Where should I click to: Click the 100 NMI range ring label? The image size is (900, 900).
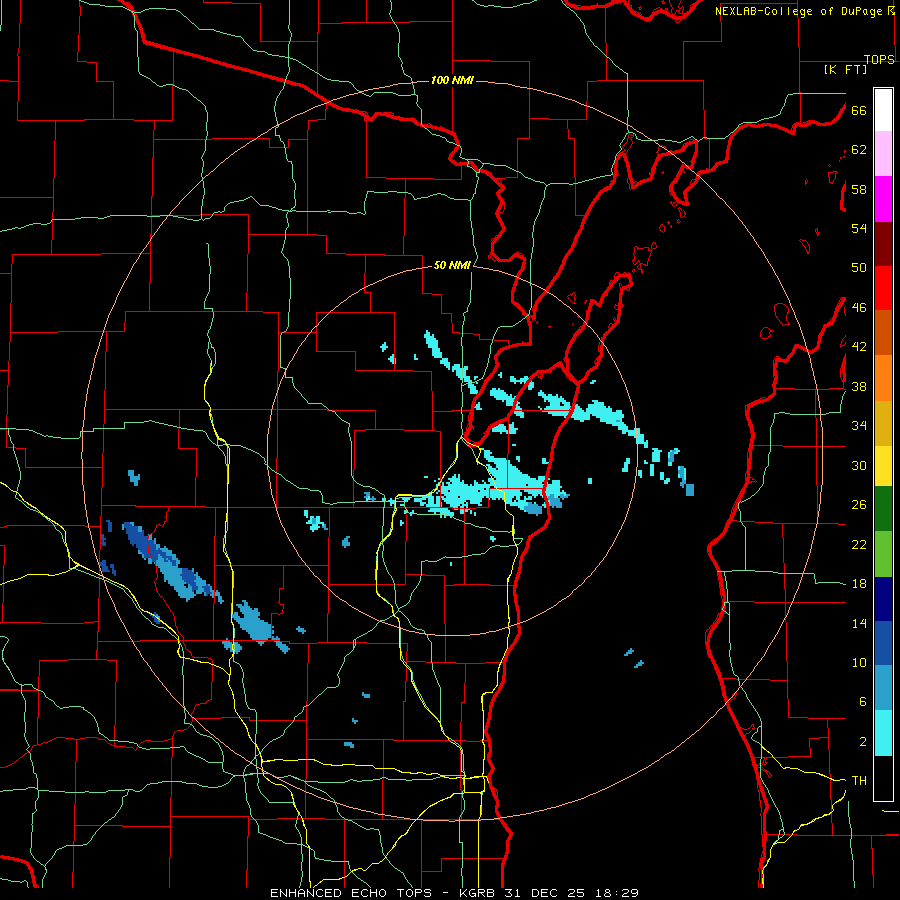click(x=452, y=80)
